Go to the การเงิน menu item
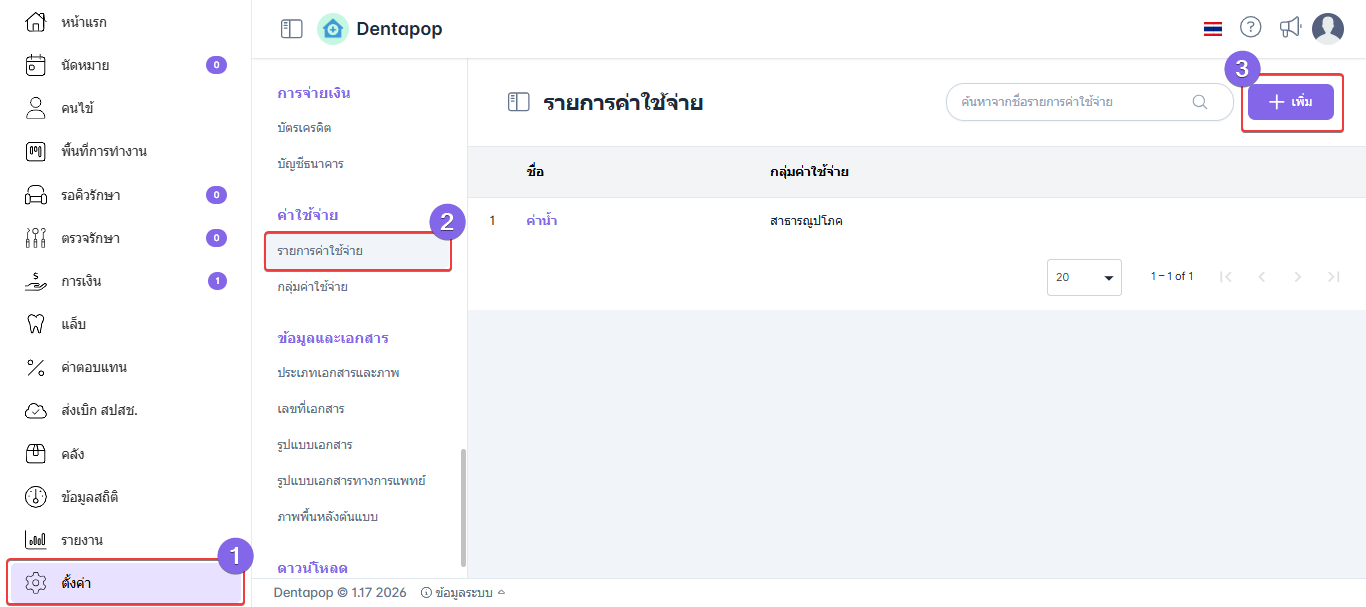This screenshot has height=607, width=1366. (80, 281)
